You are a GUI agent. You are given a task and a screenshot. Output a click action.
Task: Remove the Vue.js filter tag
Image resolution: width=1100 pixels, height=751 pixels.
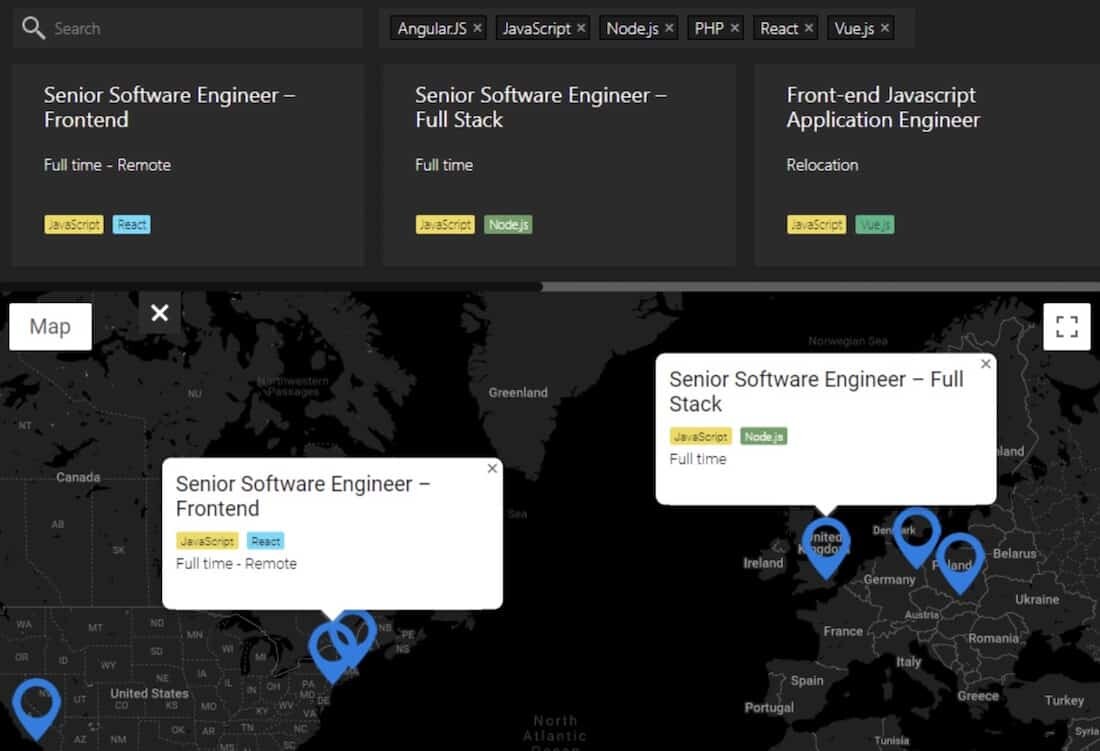click(x=885, y=28)
